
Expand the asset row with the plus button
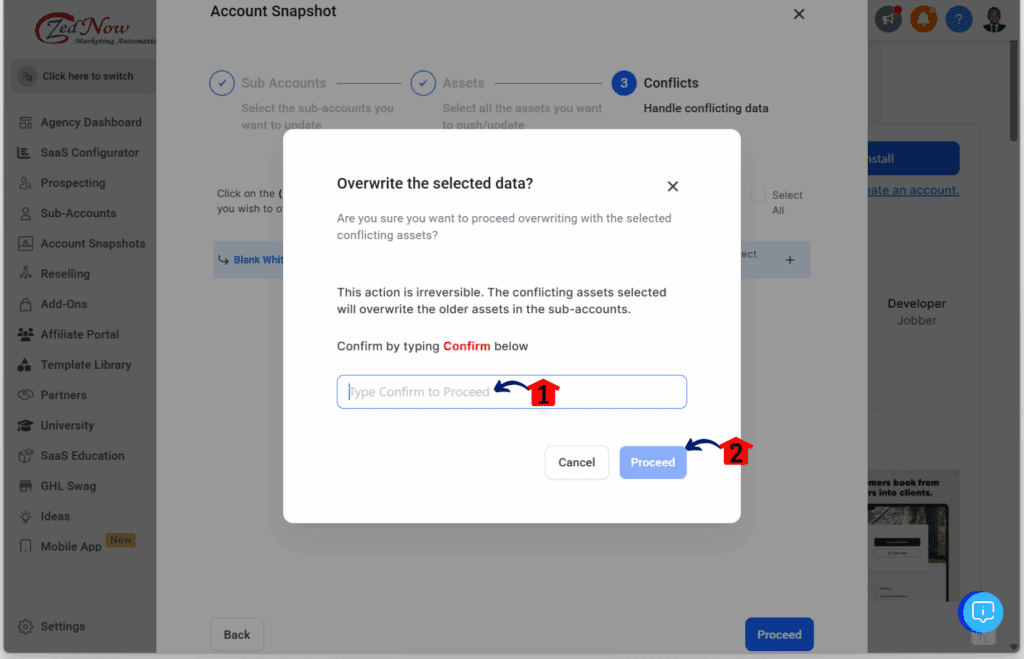(x=790, y=259)
